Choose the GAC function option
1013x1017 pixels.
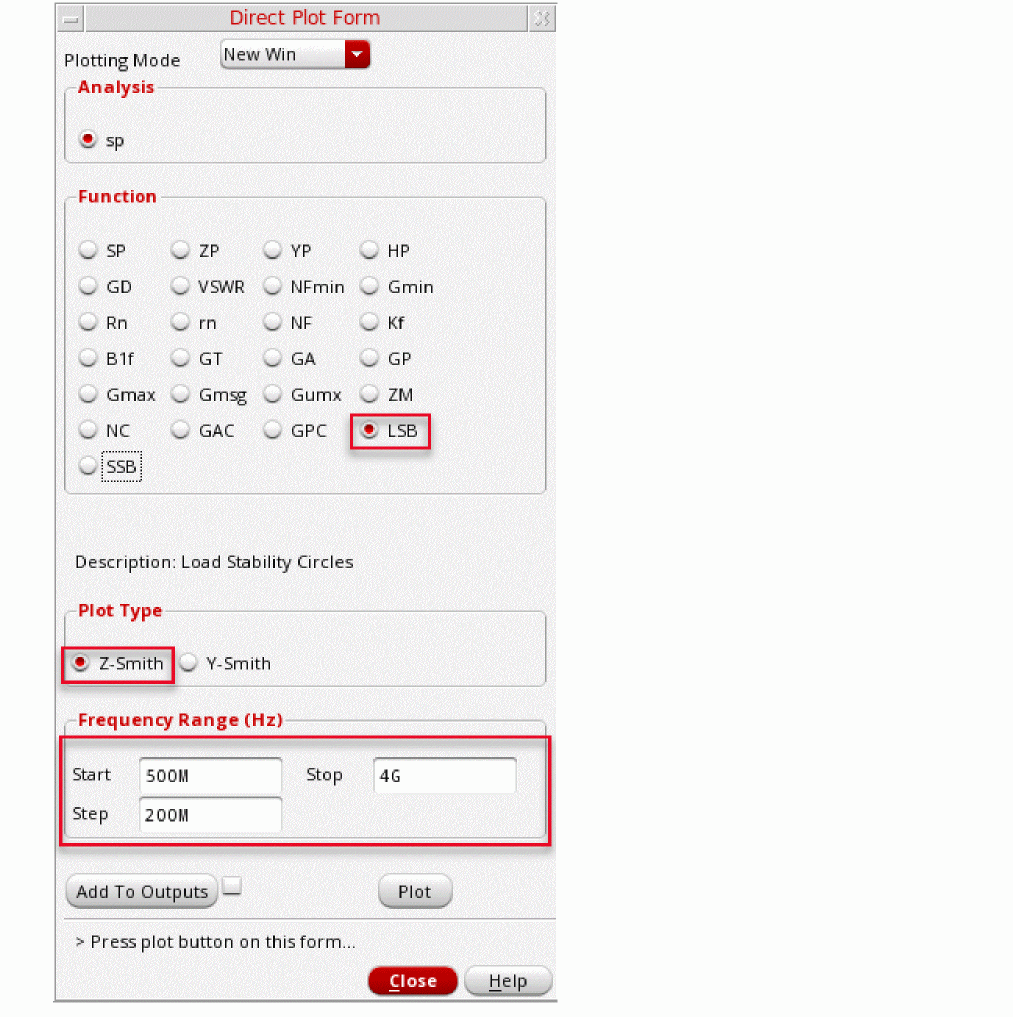pyautogui.click(x=180, y=430)
